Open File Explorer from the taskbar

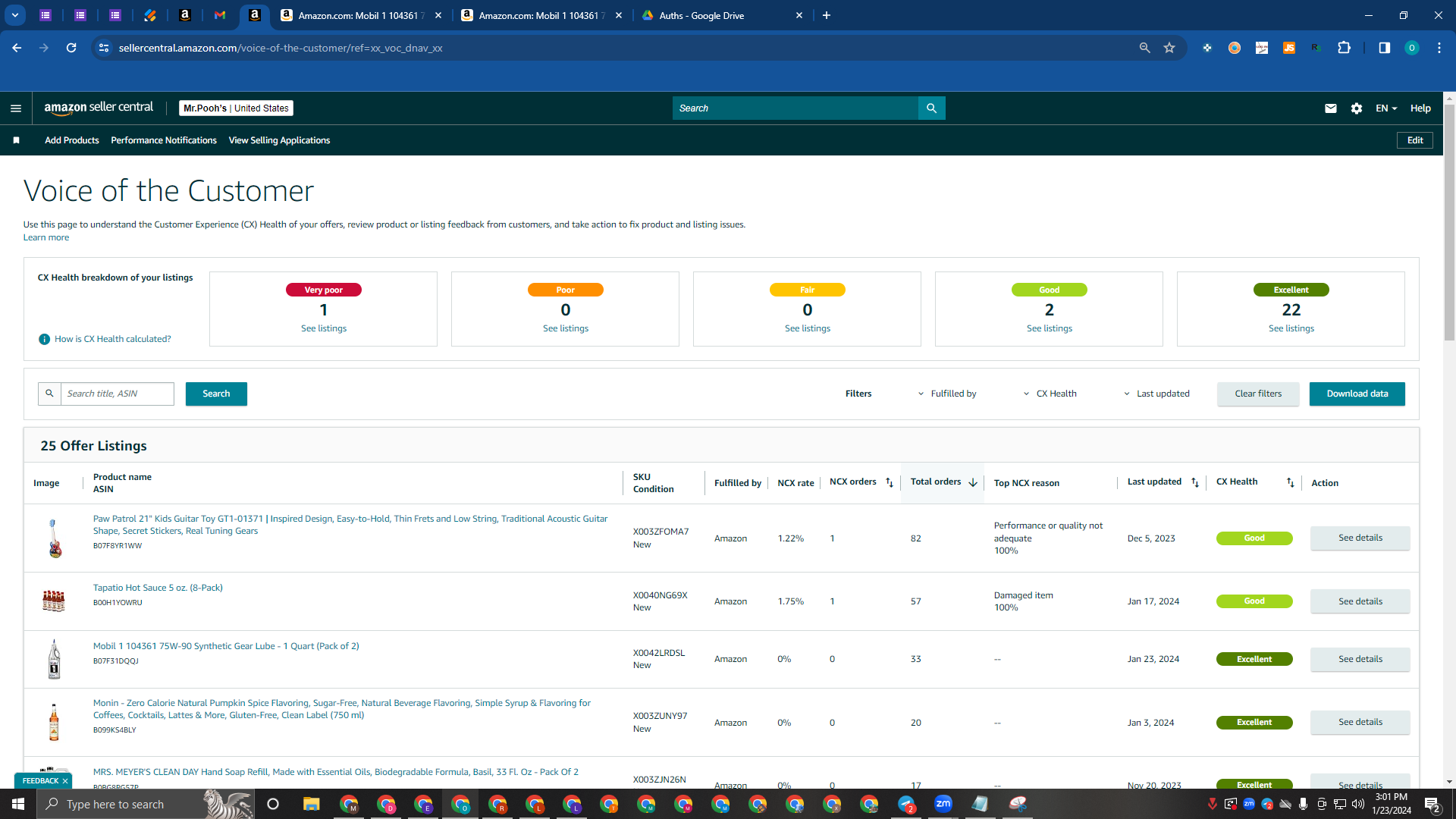[x=311, y=804]
